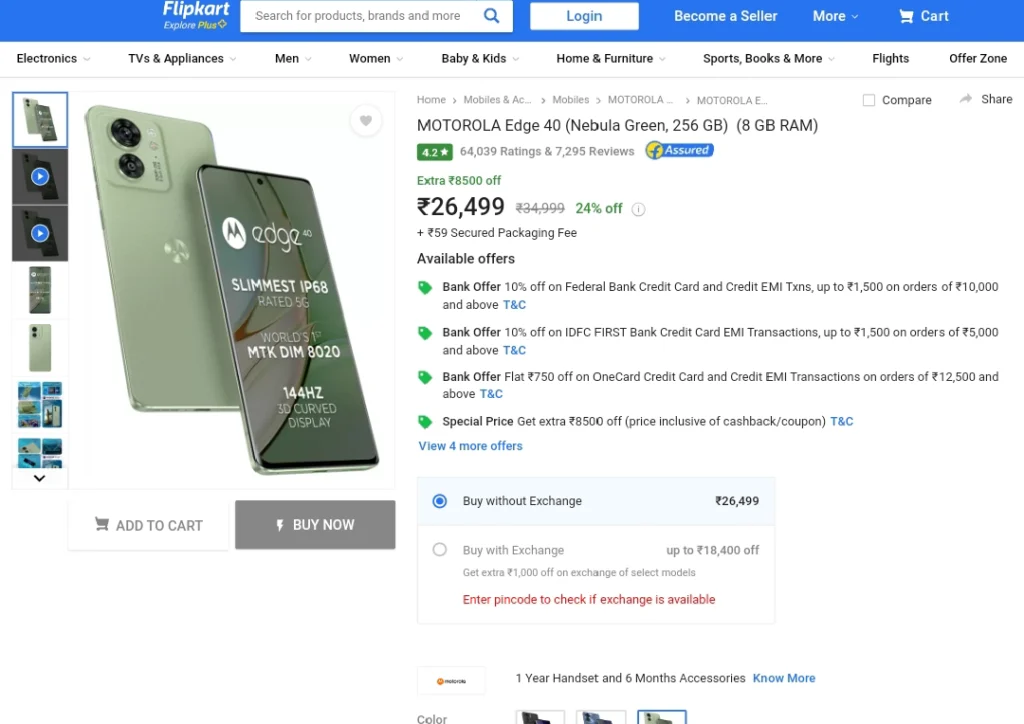Click the price info circle icon
Screen dimensions: 1024x724
point(638,209)
